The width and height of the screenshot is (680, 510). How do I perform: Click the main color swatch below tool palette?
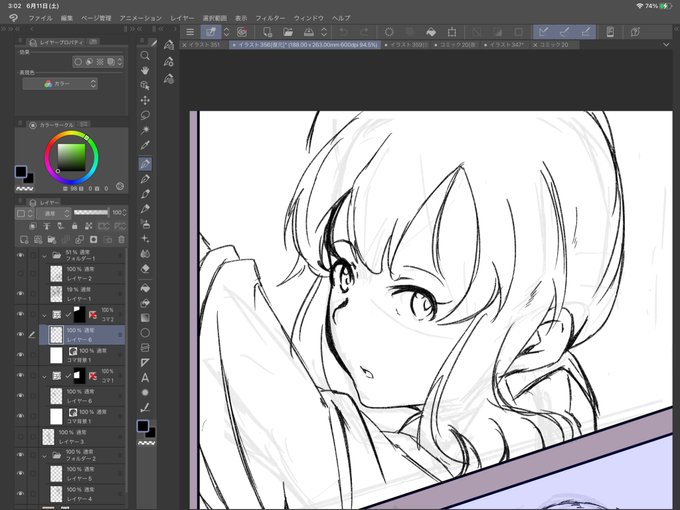pos(143,425)
